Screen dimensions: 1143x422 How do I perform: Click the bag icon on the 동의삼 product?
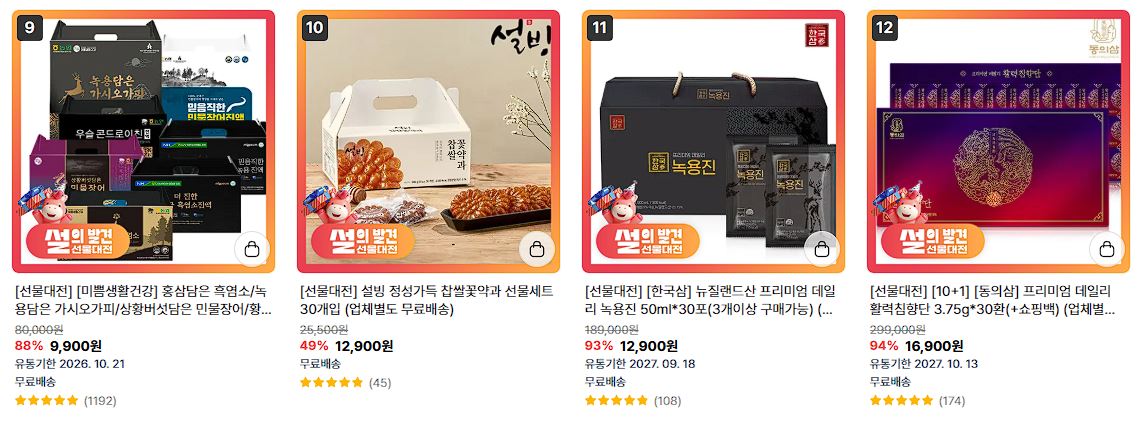tap(1107, 249)
